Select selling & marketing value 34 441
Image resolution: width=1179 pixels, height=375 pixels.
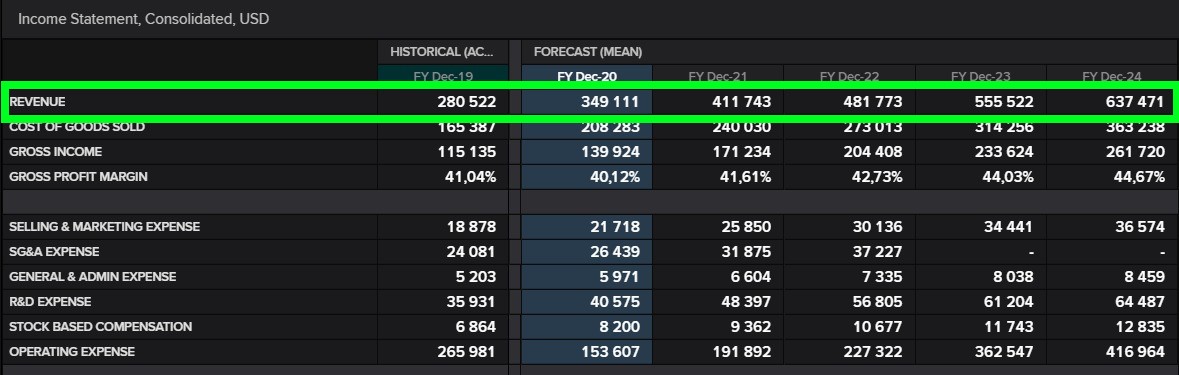click(1008, 226)
